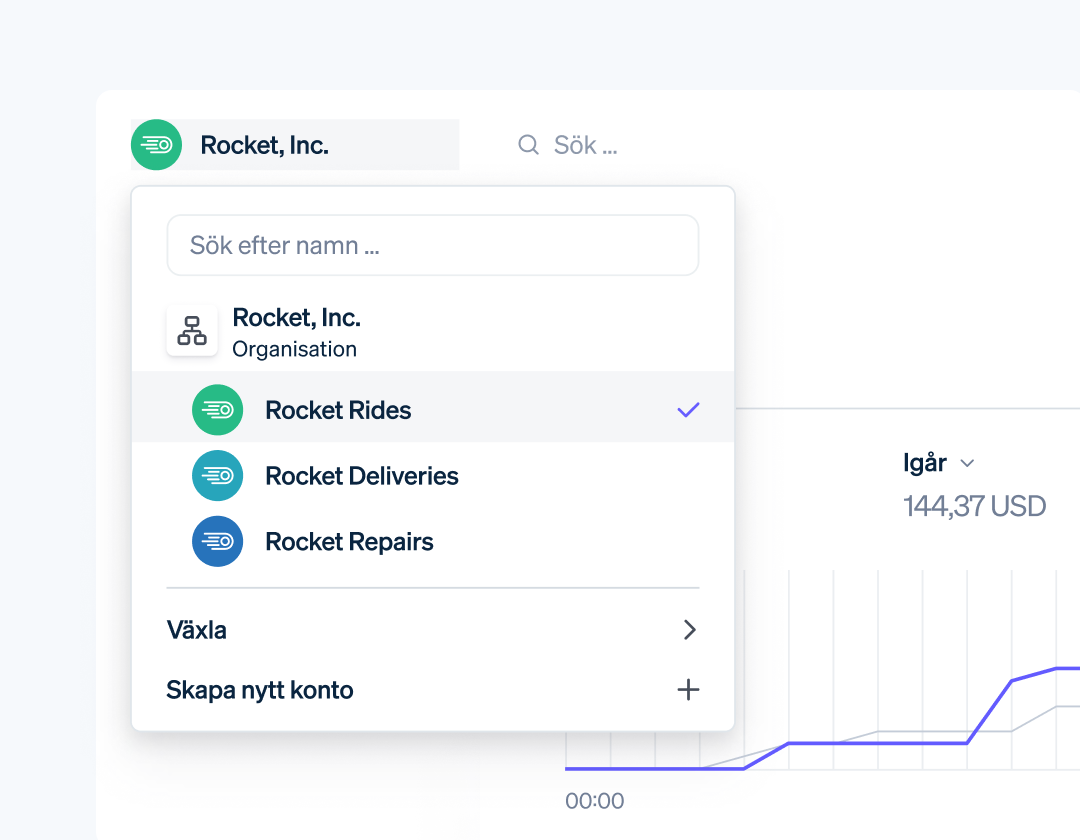
Task: Click the blue Rocket Repairs logo
Action: (x=218, y=541)
